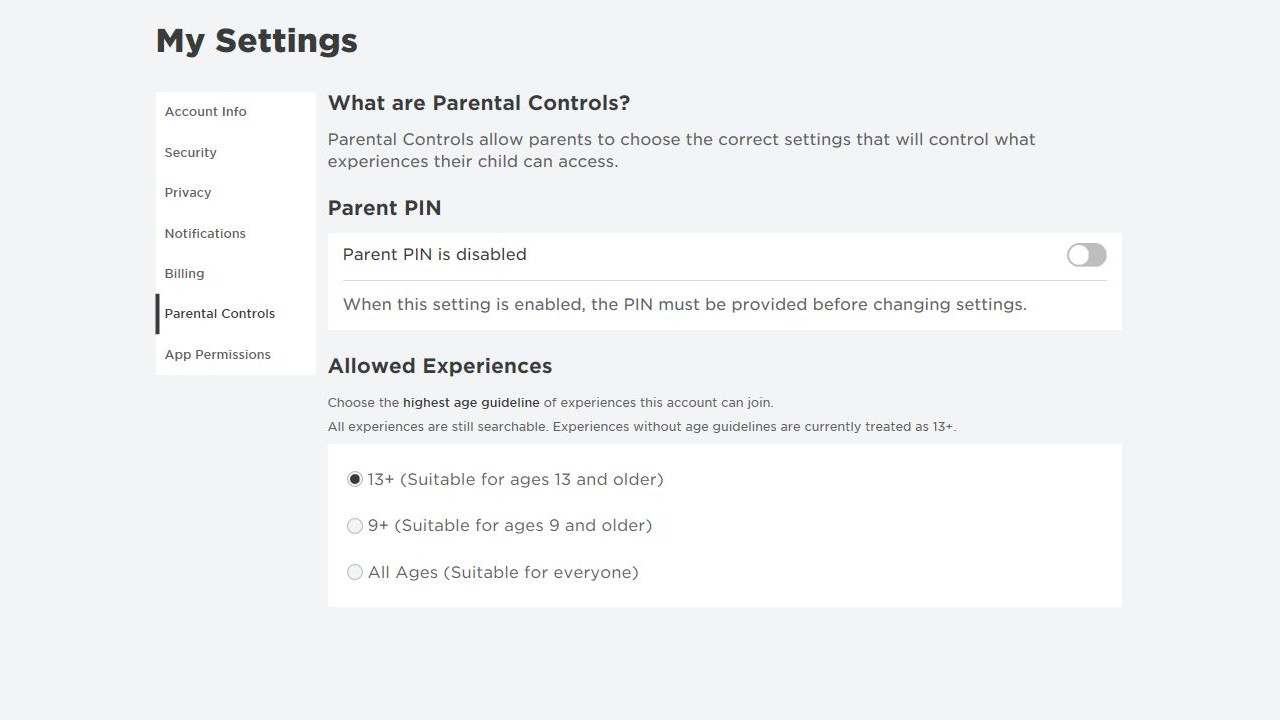This screenshot has width=1280, height=720.
Task: Click the bold 'highest age guideline' text
Action: point(471,403)
